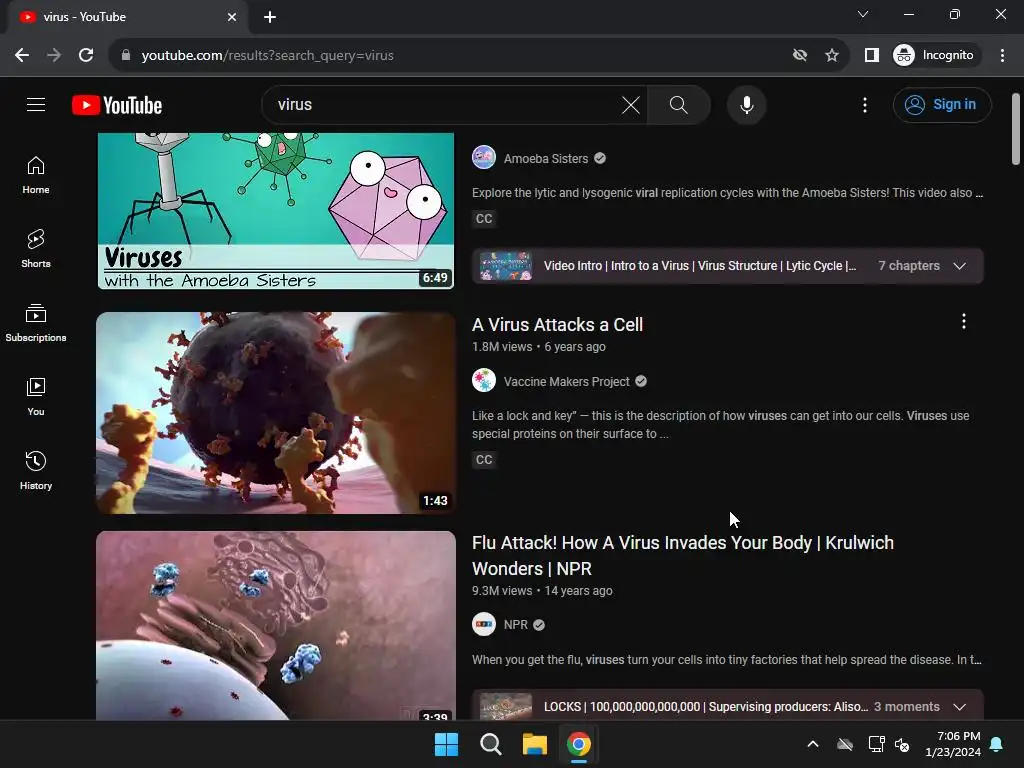This screenshot has height=768, width=1024.
Task: Open File Explorer from the taskbar
Action: pos(535,744)
